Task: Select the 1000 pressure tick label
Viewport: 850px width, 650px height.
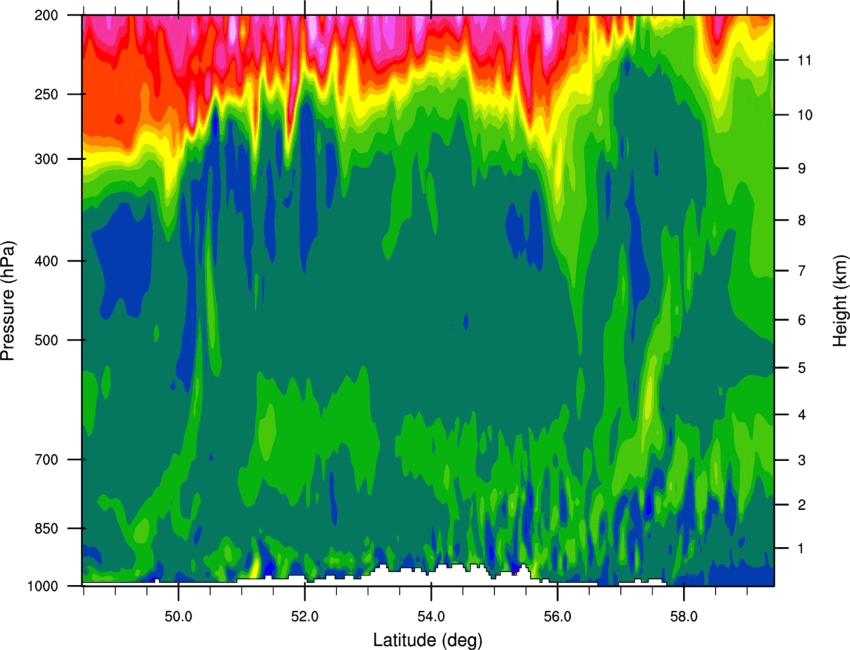Action: [43, 586]
